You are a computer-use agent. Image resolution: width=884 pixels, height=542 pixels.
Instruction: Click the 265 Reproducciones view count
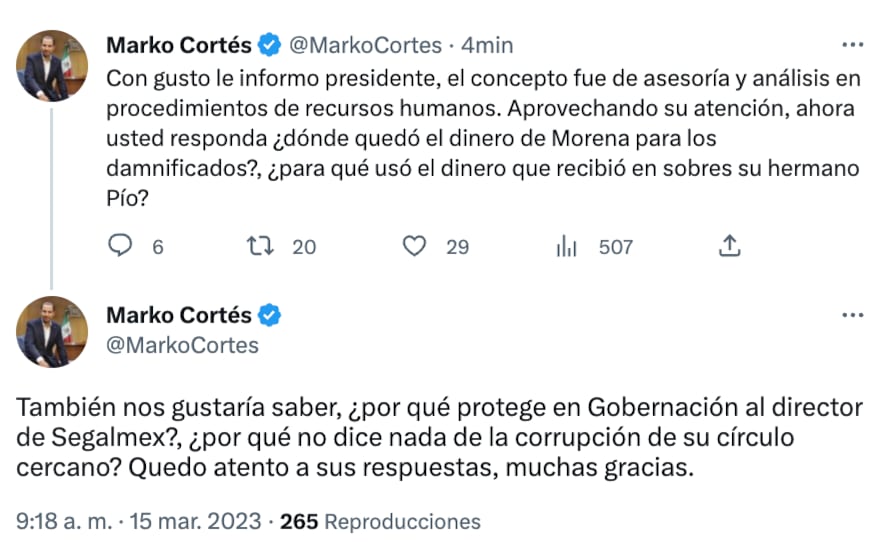pos(380,522)
